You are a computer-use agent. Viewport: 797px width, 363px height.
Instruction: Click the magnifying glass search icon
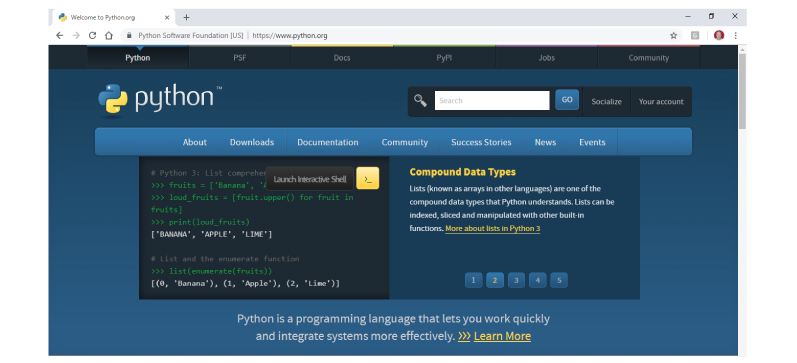point(420,100)
